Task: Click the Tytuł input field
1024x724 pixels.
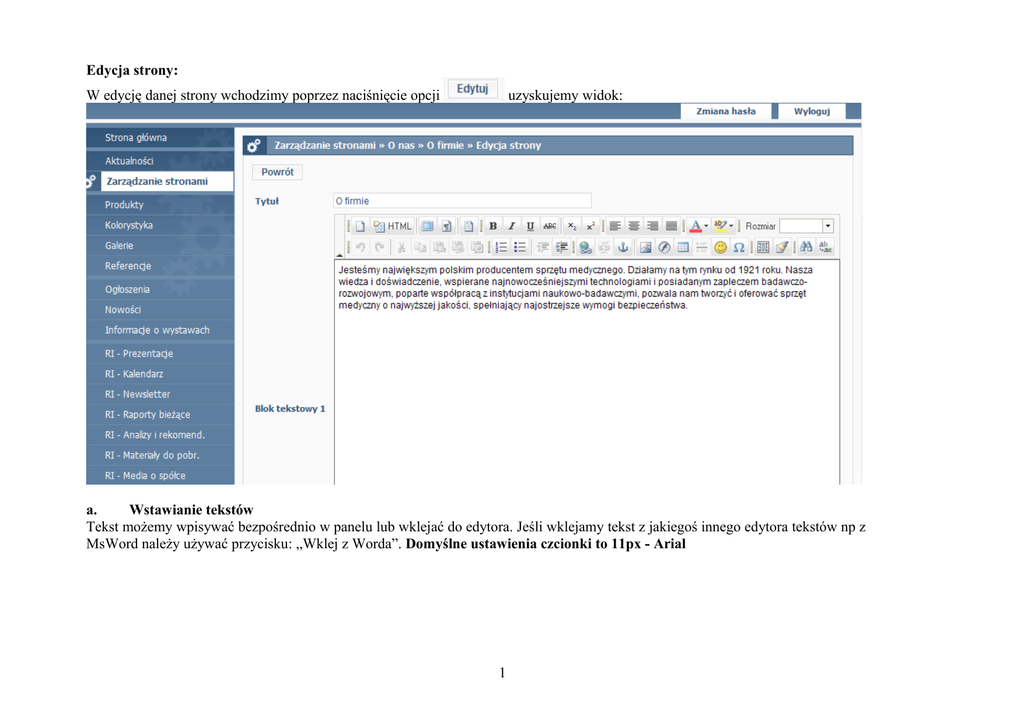Action: click(461, 201)
